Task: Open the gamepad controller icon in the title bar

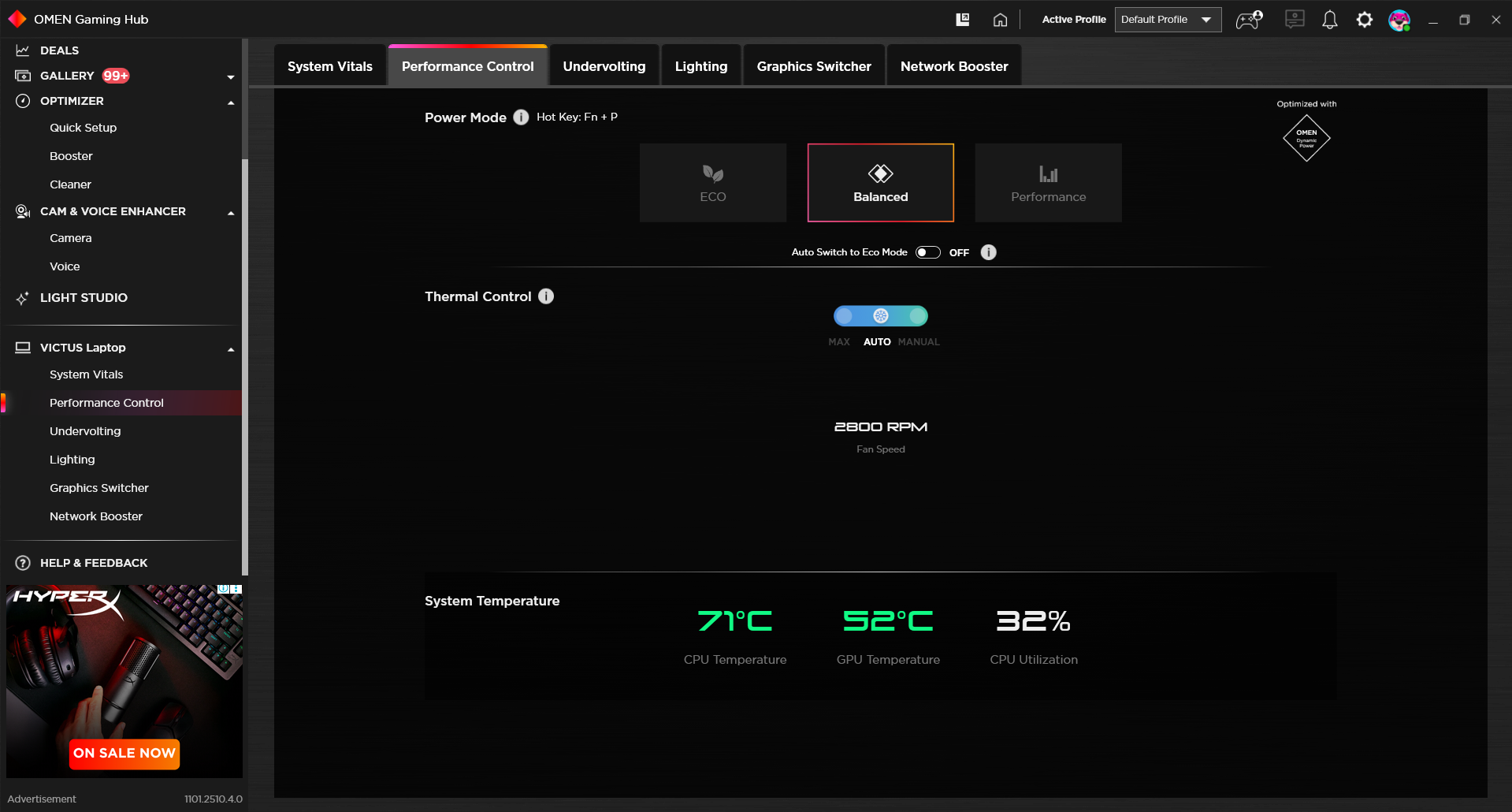Action: click(1249, 20)
